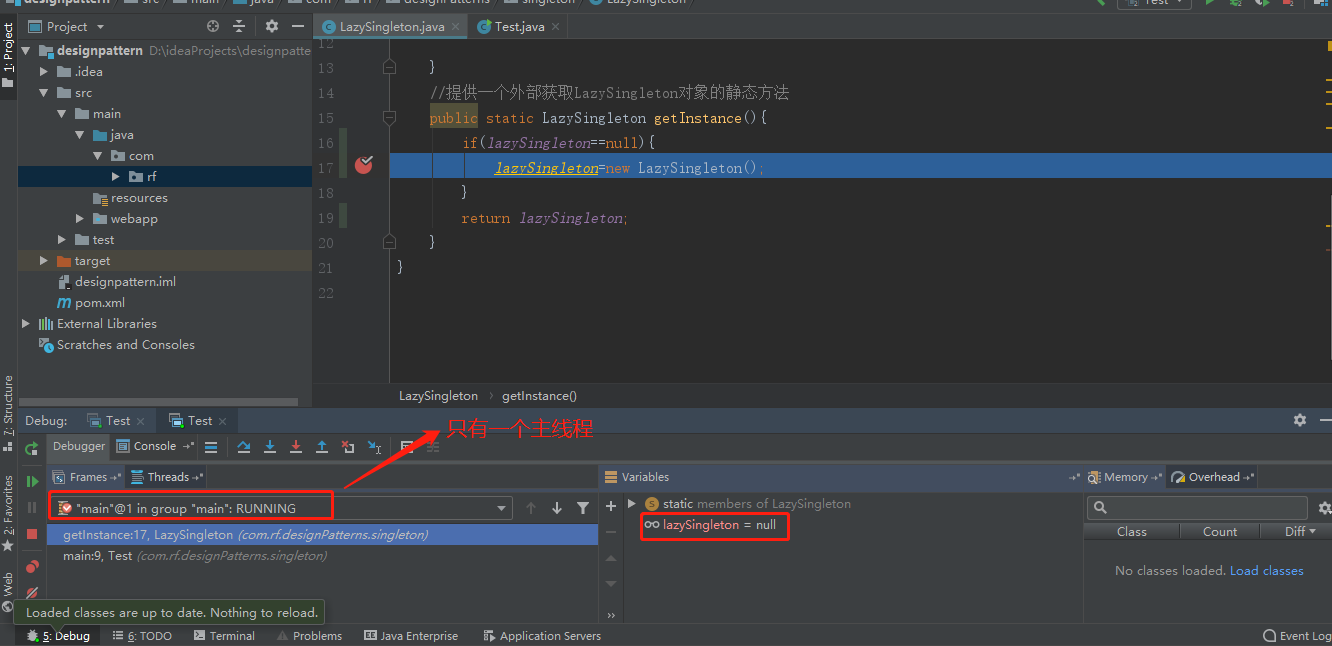Switch to the Overhead tab

(1213, 477)
